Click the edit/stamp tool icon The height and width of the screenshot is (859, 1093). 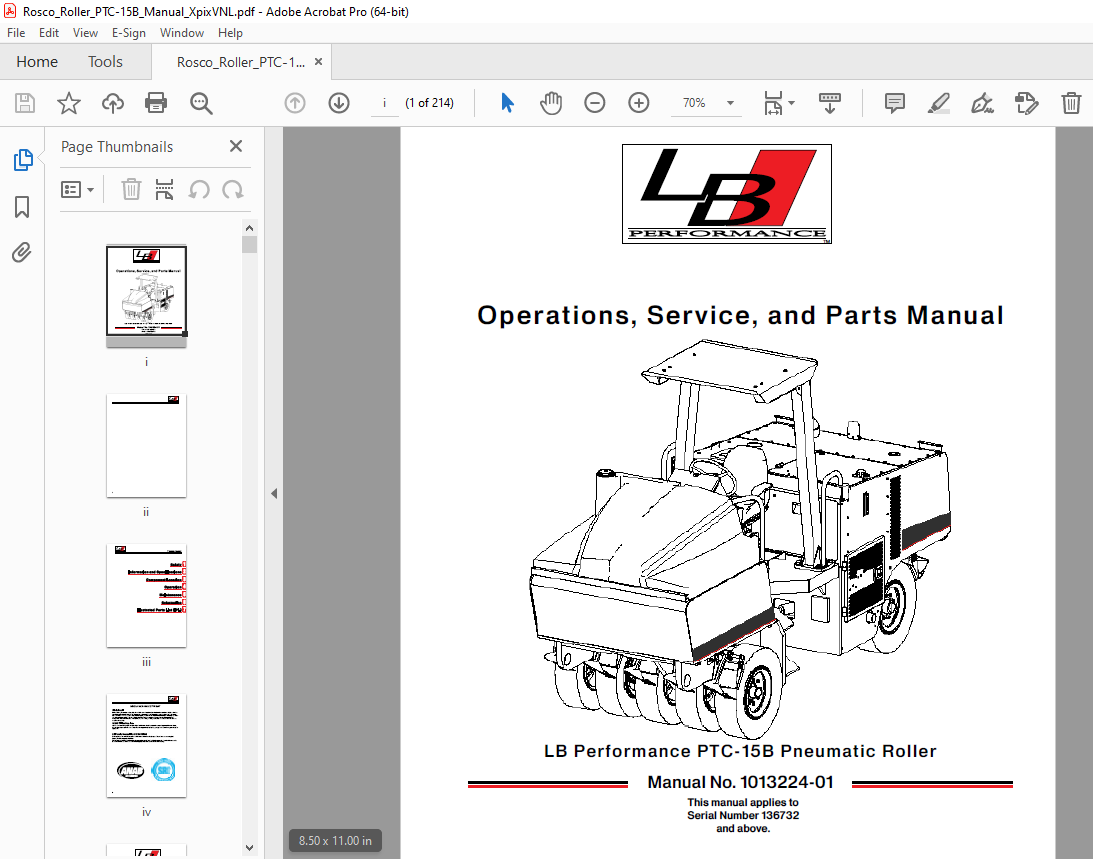1027,103
